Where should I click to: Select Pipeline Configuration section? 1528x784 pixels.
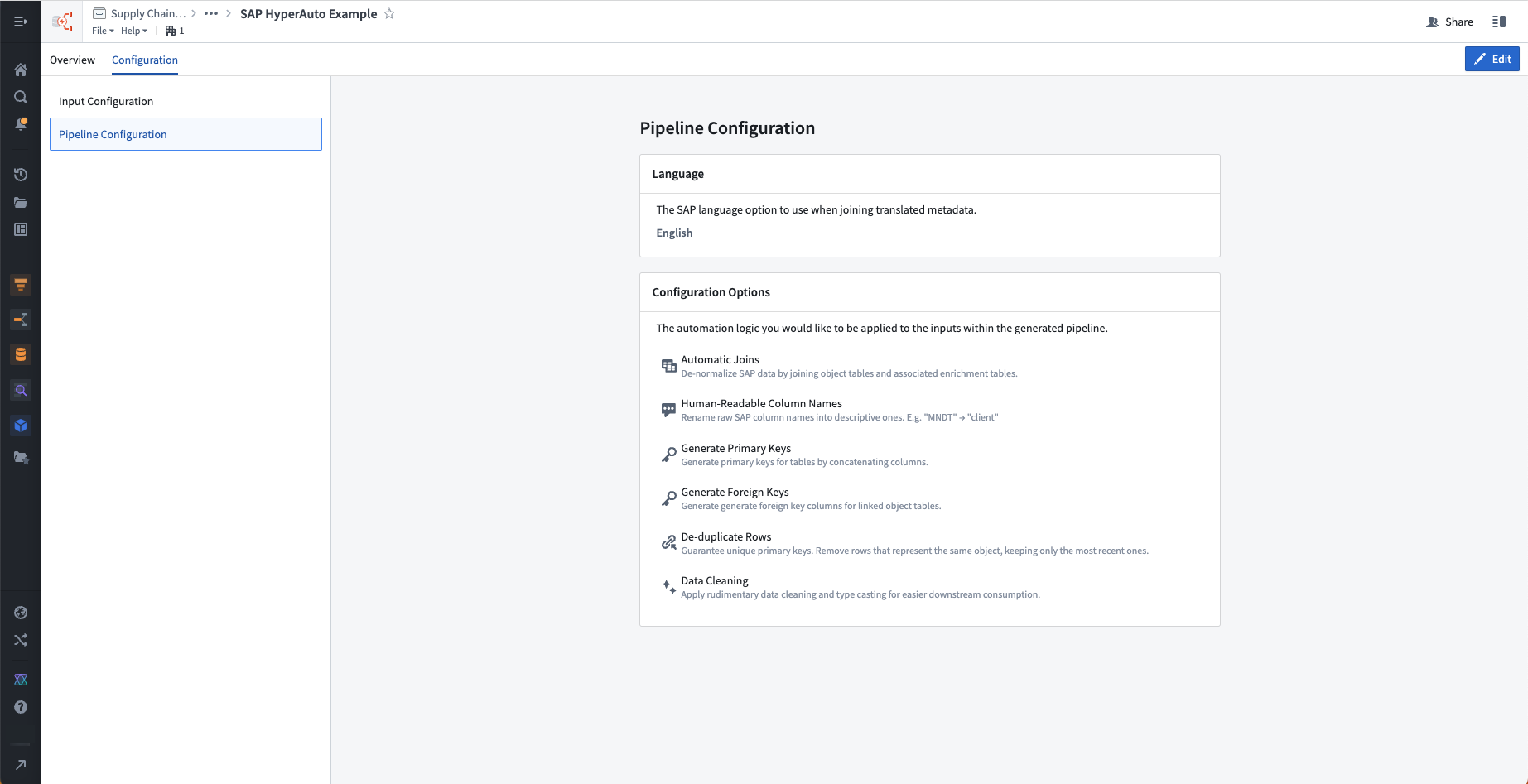[x=186, y=134]
